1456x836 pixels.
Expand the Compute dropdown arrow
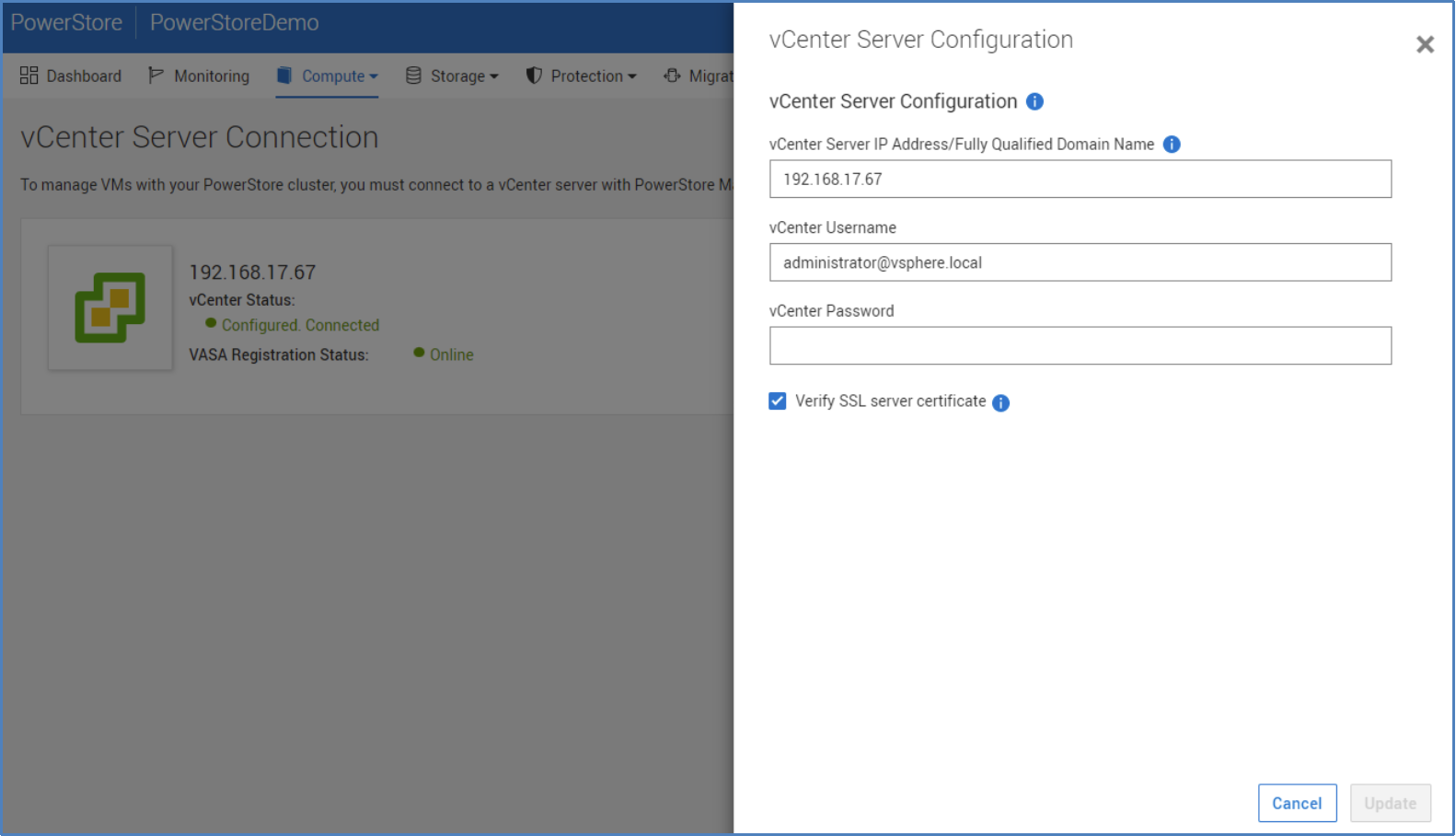[x=374, y=76]
